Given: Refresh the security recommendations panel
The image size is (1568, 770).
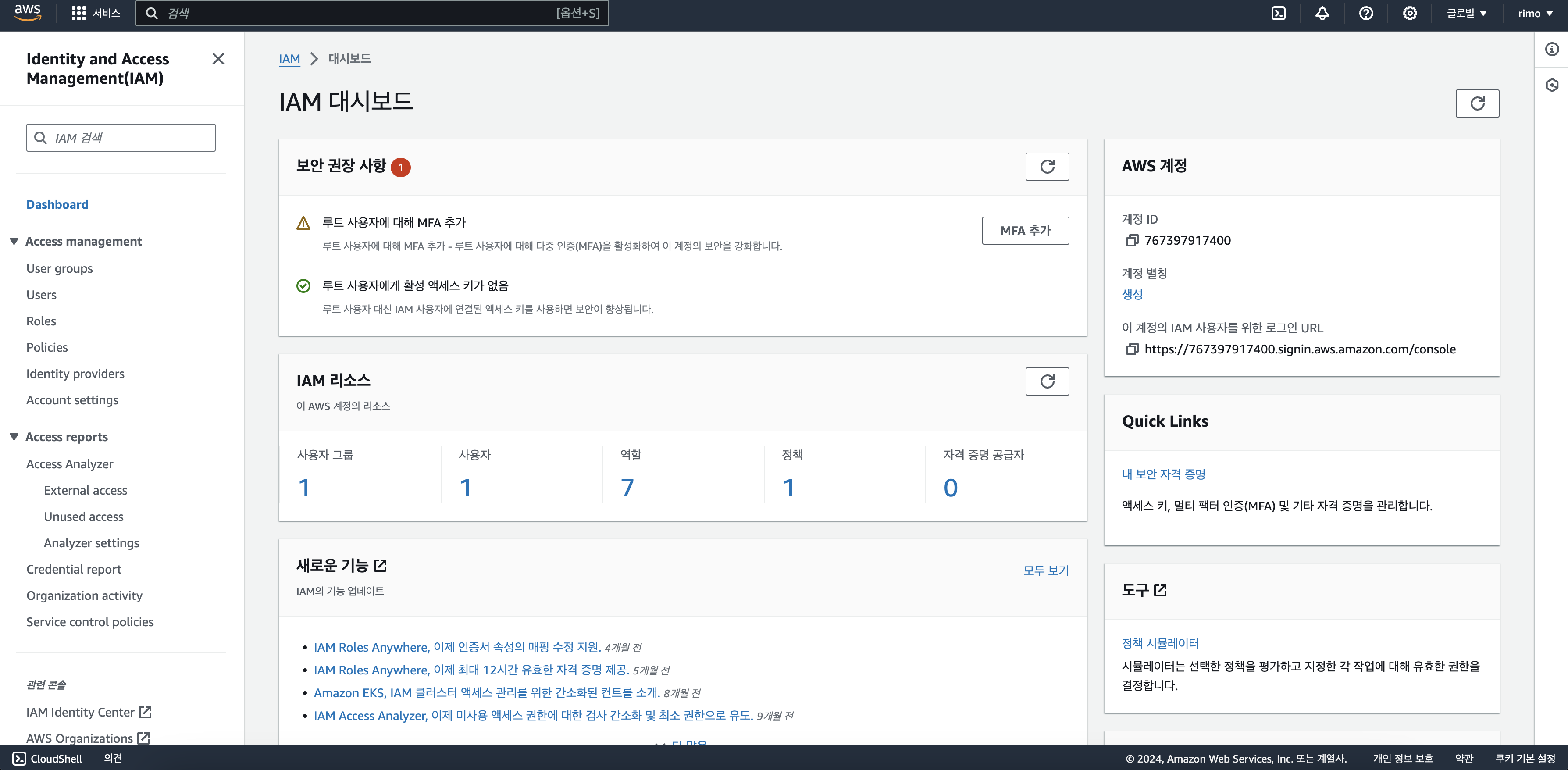Looking at the screenshot, I should (x=1047, y=167).
